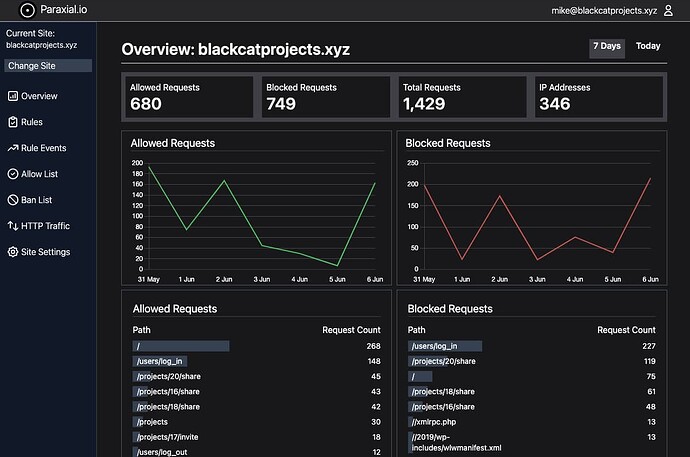The height and width of the screenshot is (457, 690).
Task: Click the Rule Events trending arrow icon
Action: (13, 148)
